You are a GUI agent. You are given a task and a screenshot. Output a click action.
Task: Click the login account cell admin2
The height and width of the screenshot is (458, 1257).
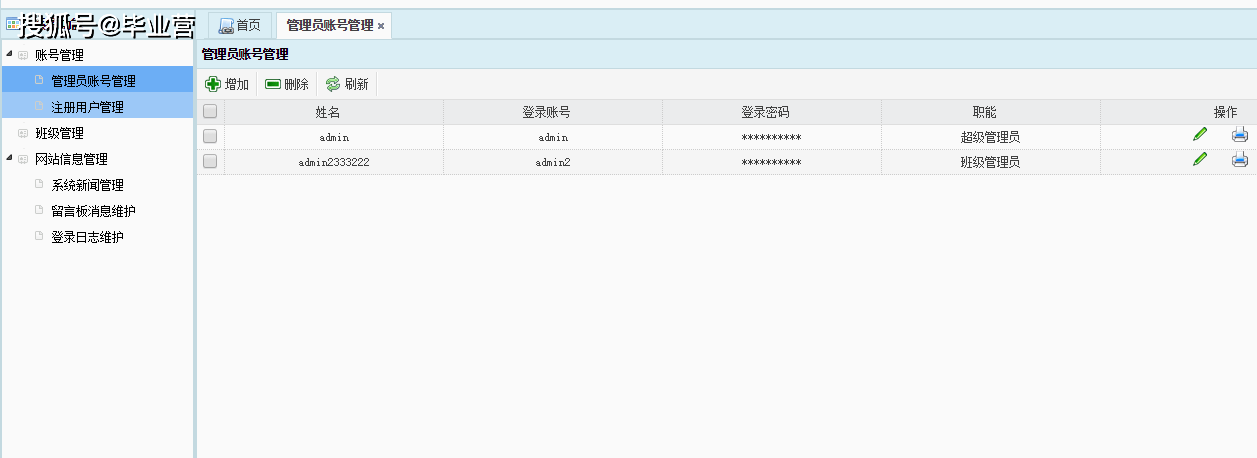pyautogui.click(x=553, y=162)
